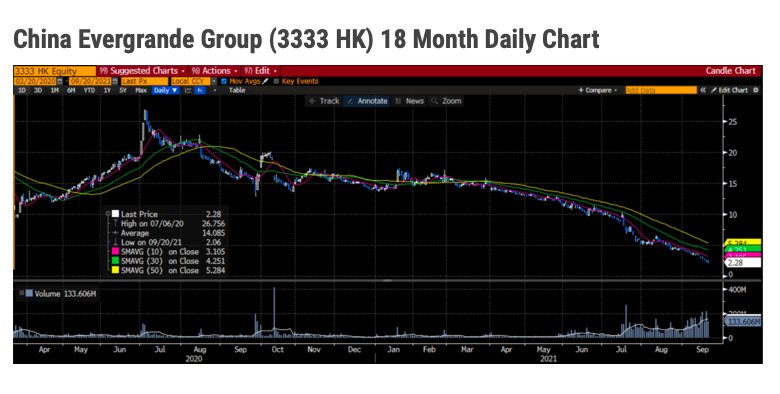Select the Max range

point(141,91)
